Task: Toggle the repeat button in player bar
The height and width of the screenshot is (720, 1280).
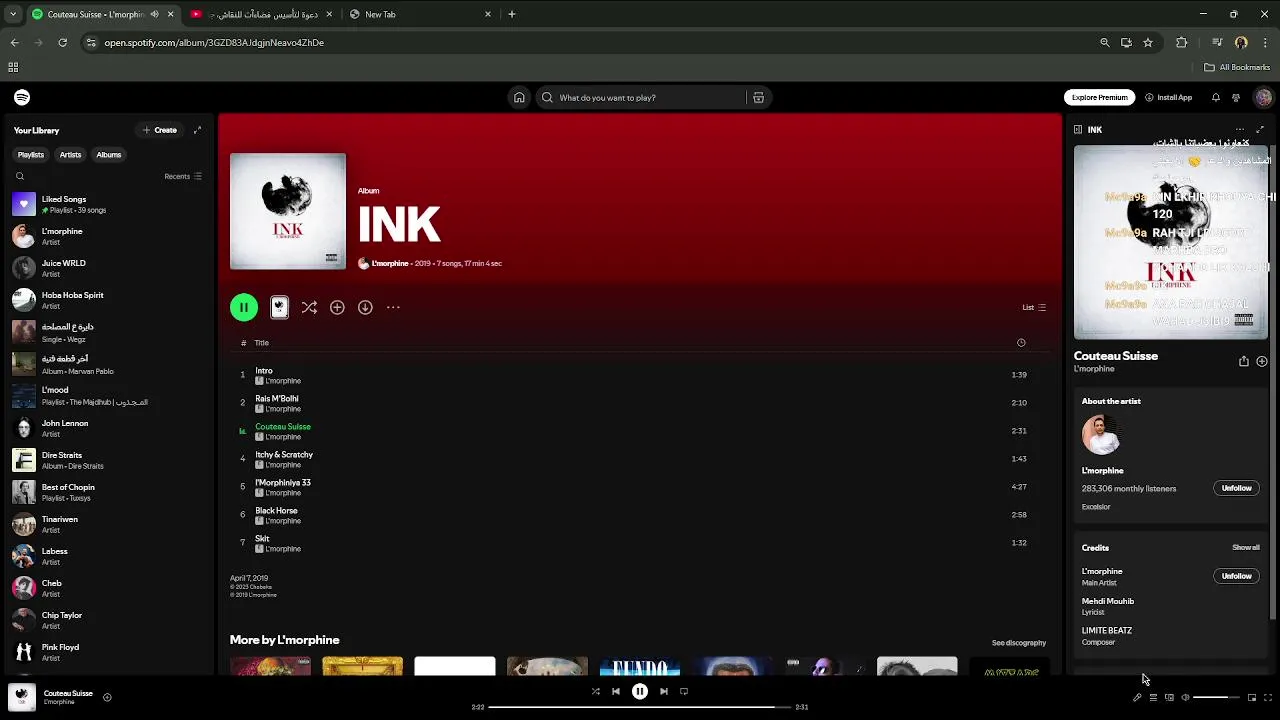Action: point(684,691)
